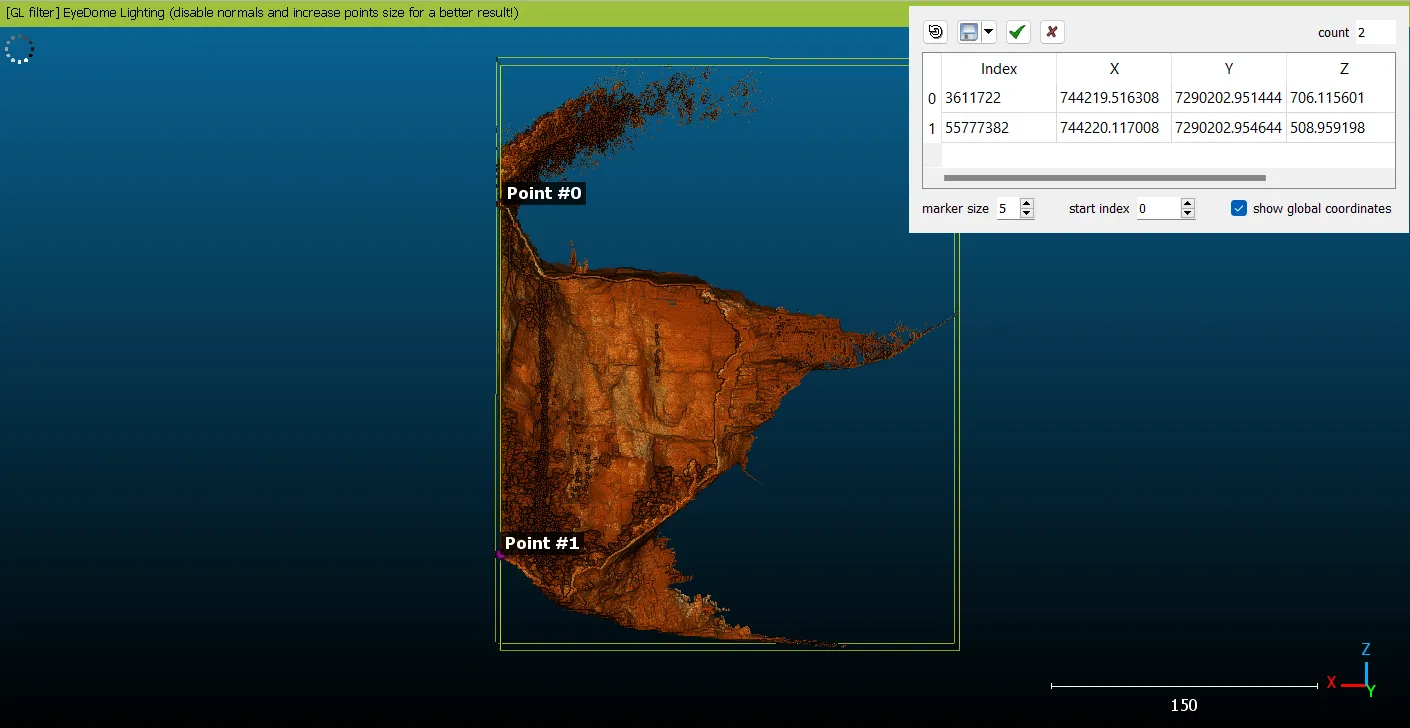Cancel point picking with red X
The width and height of the screenshot is (1410, 728).
pos(1051,32)
